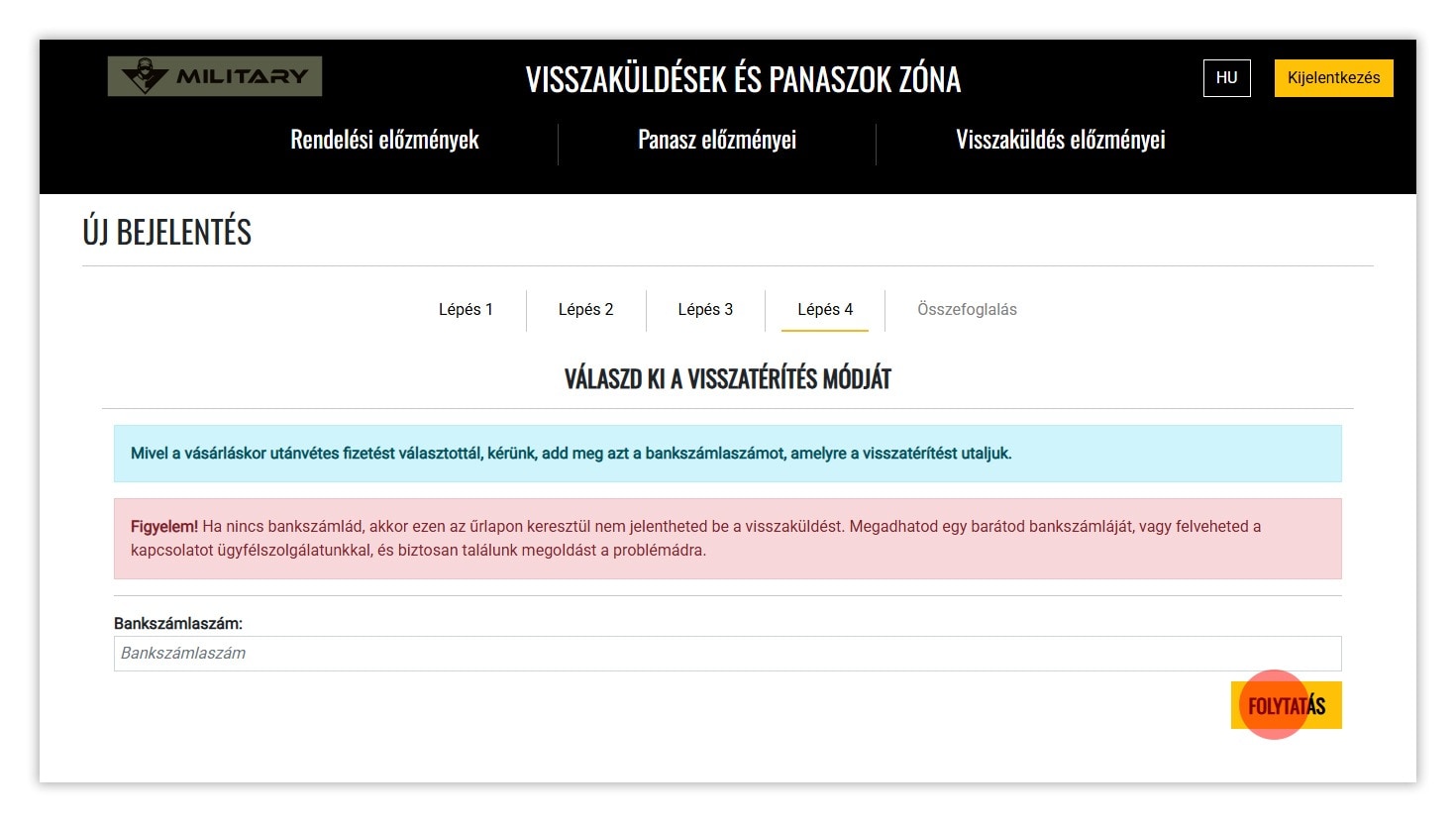Select the Összefoglalás summary tab
The height and width of the screenshot is (822, 1456).
click(x=967, y=309)
